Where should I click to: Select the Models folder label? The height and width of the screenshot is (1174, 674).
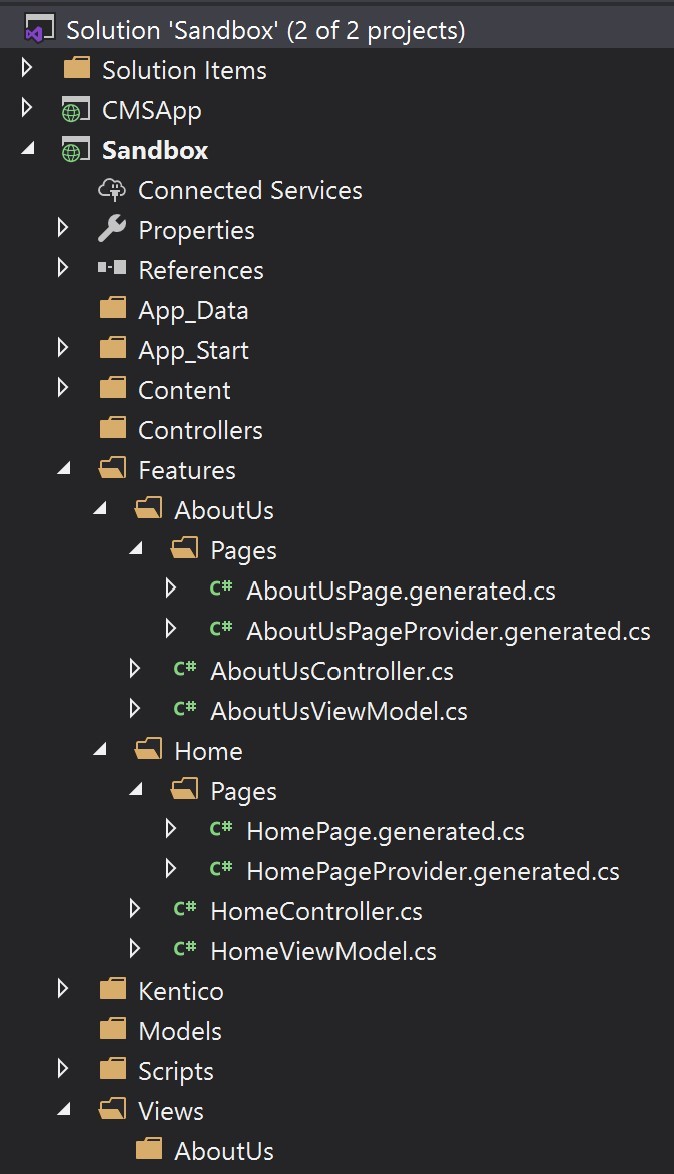coord(180,1031)
